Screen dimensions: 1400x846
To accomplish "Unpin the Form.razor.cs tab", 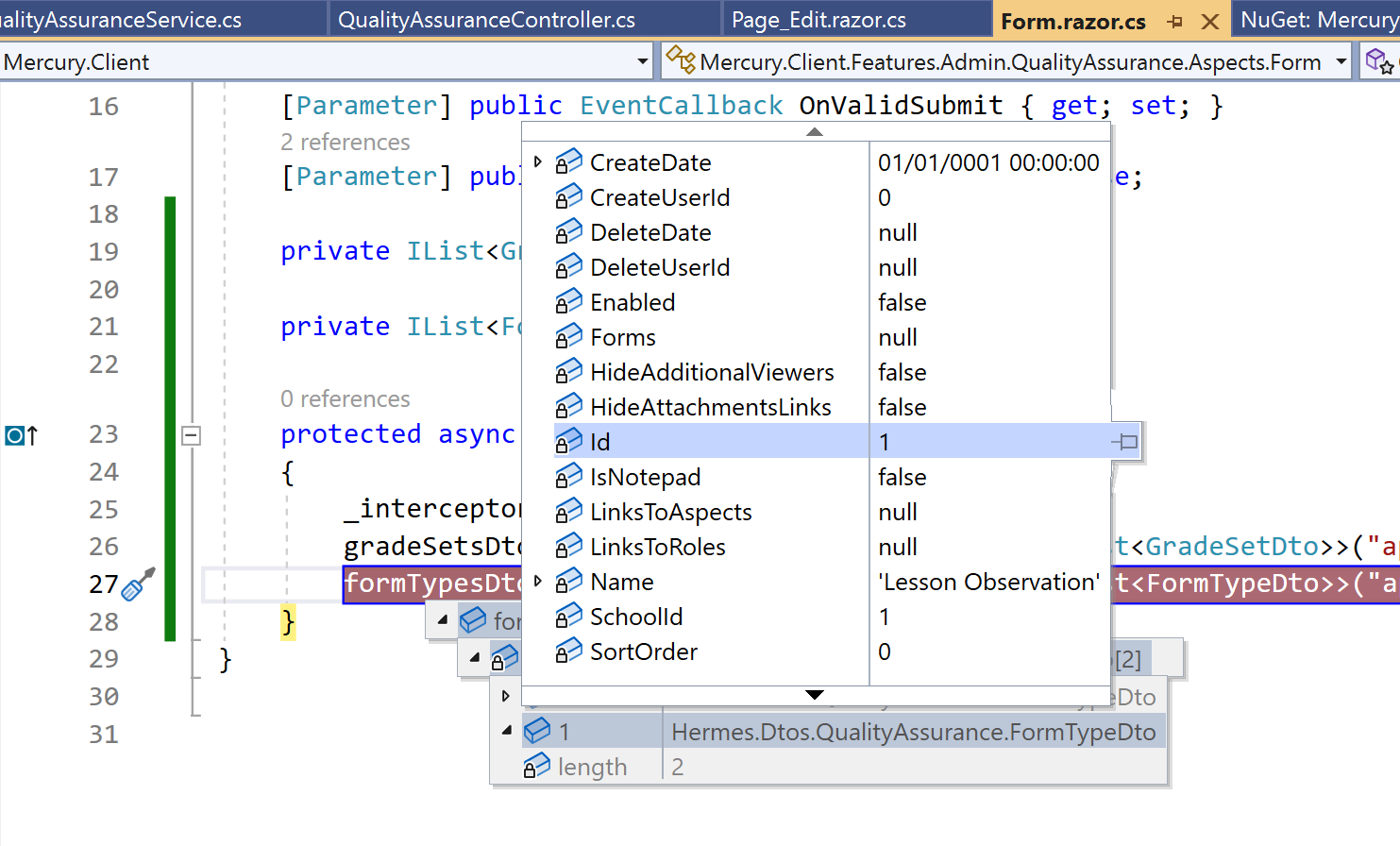I will 1173,19.
